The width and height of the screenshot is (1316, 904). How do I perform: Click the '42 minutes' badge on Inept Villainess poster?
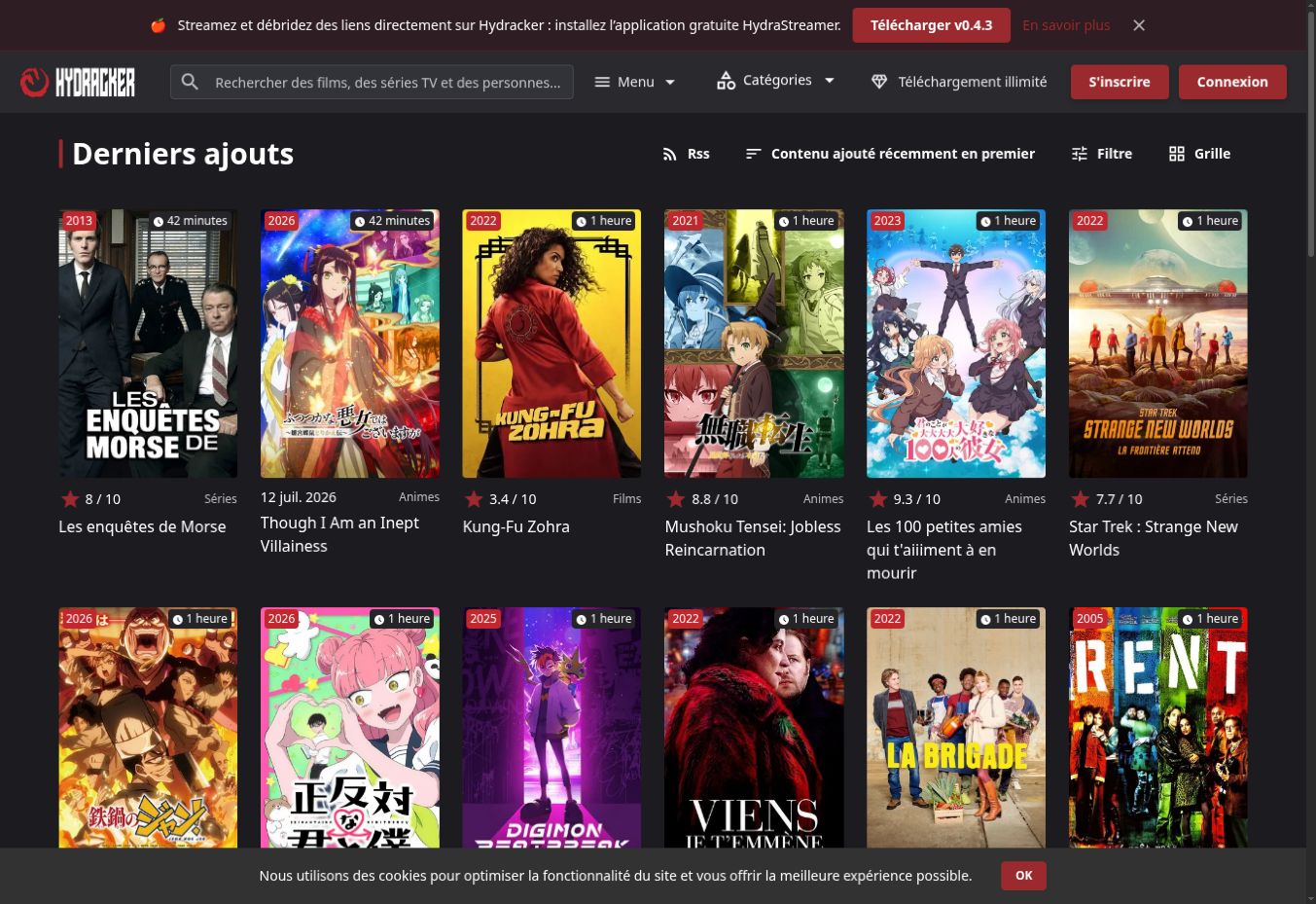(393, 221)
